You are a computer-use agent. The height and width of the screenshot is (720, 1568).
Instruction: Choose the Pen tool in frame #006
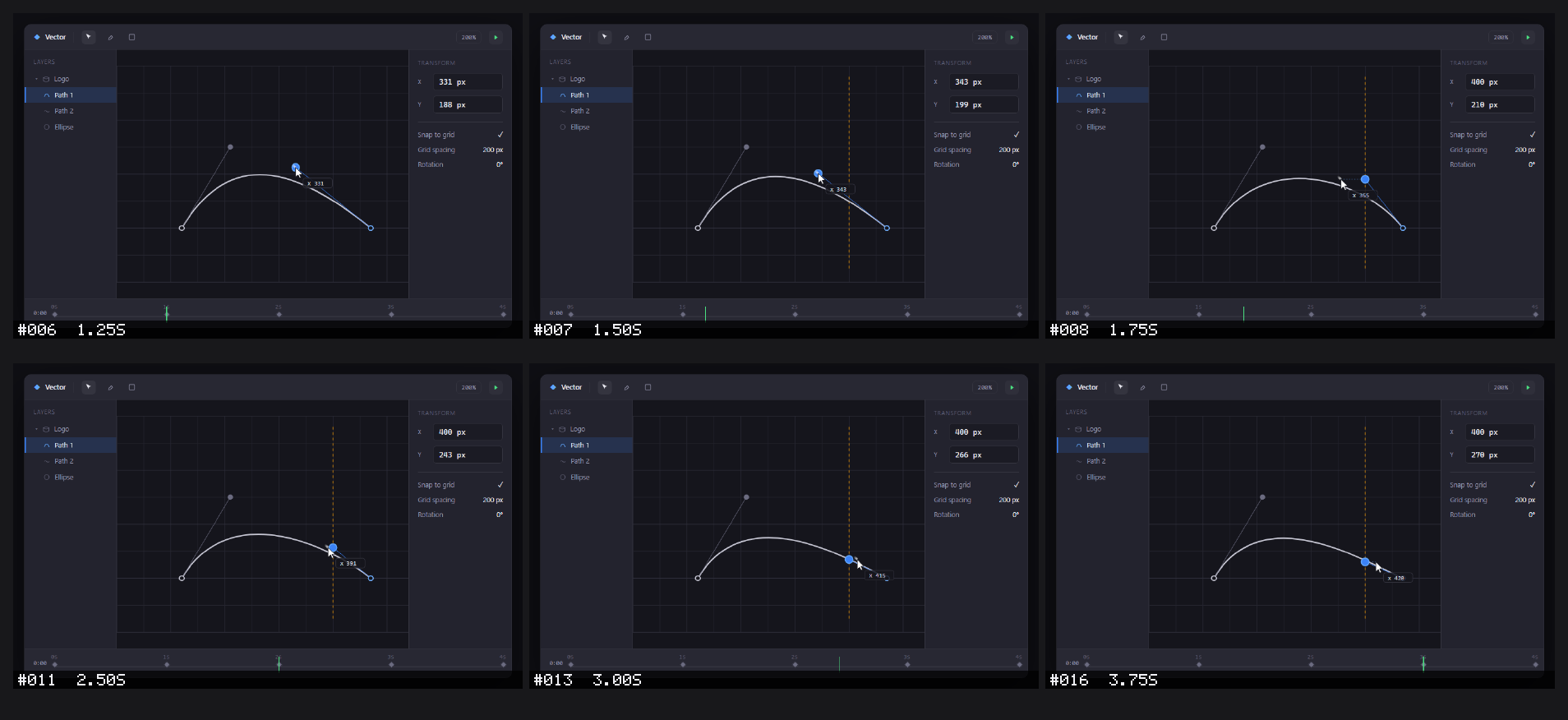[110, 37]
